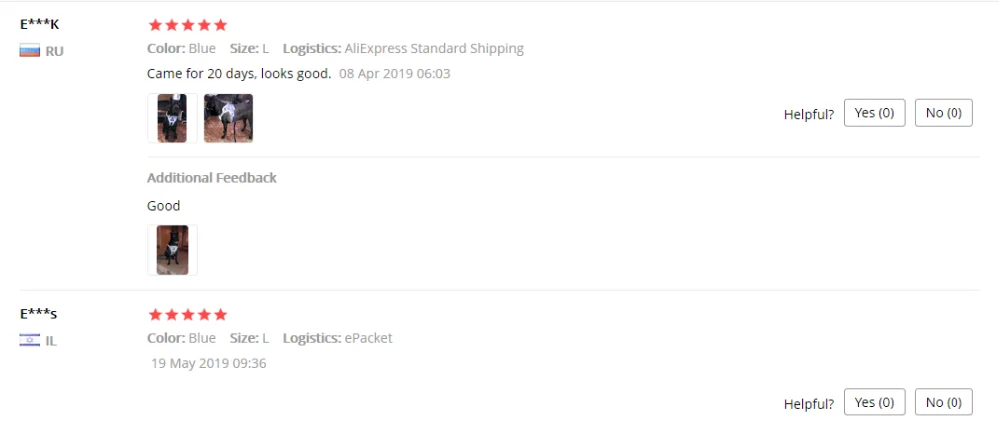Open the second photo in E***K's review
This screenshot has height=434, width=1000.
pyautogui.click(x=228, y=118)
